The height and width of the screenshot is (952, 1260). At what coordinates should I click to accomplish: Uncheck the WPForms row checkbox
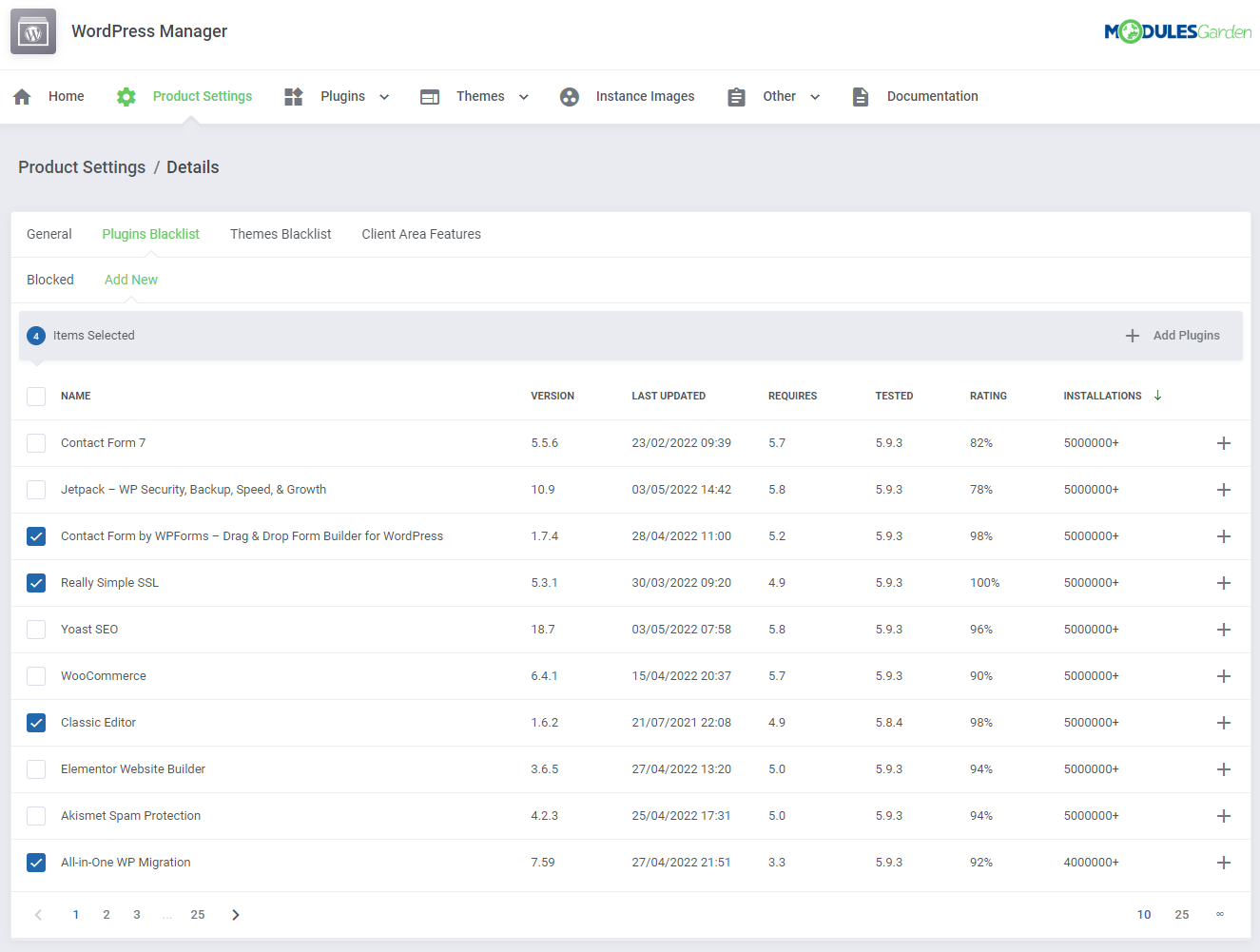click(x=36, y=536)
